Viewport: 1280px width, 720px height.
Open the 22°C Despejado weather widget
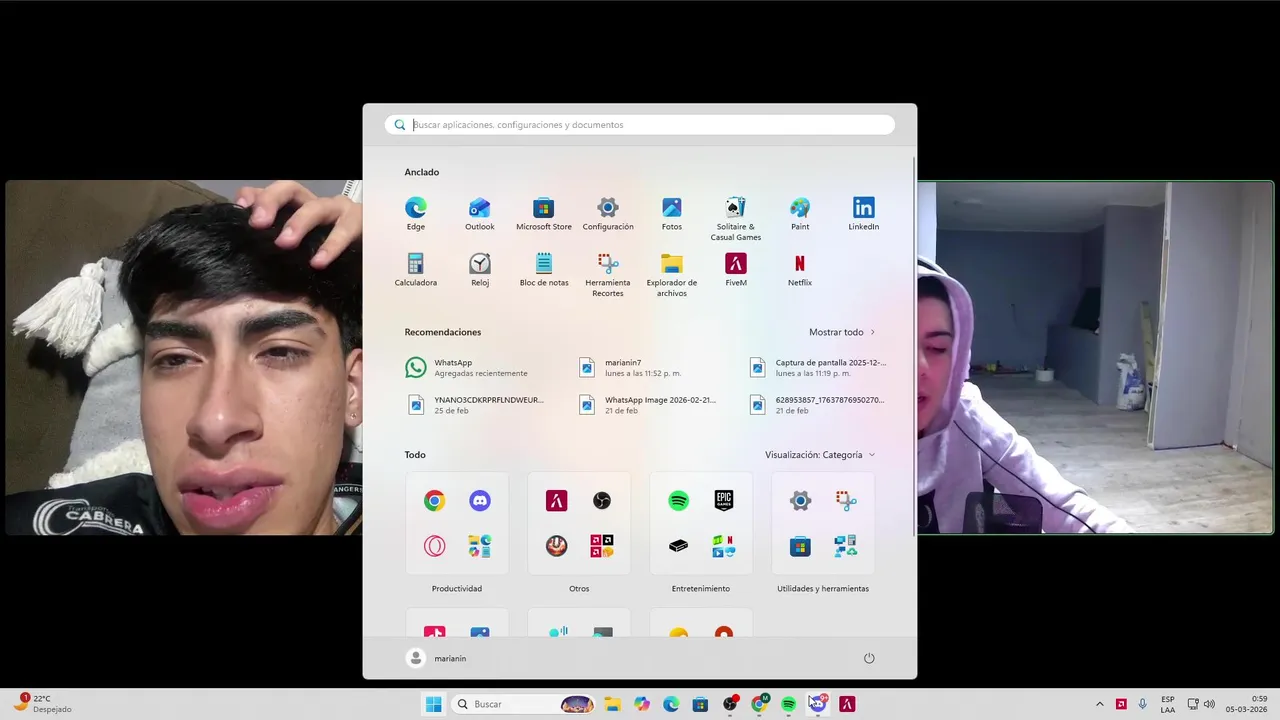pyautogui.click(x=43, y=704)
